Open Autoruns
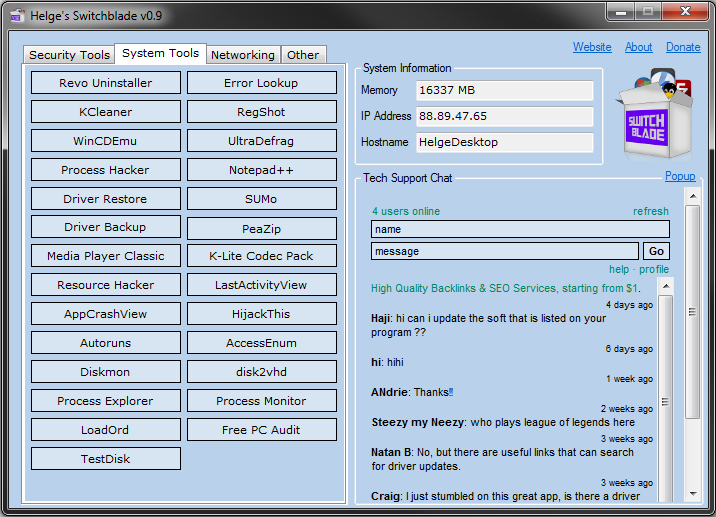This screenshot has width=716, height=517. click(105, 343)
